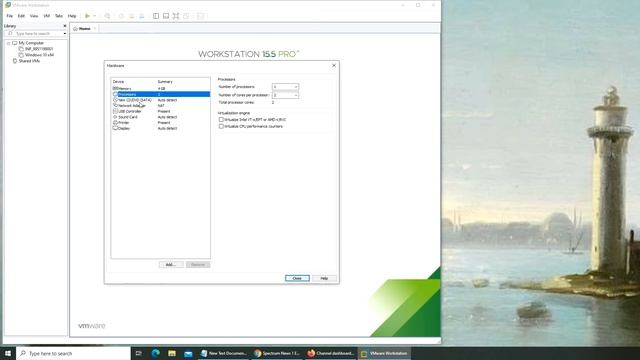This screenshot has height=360, width=640.
Task: Open the Tabs menu
Action: 59,16
